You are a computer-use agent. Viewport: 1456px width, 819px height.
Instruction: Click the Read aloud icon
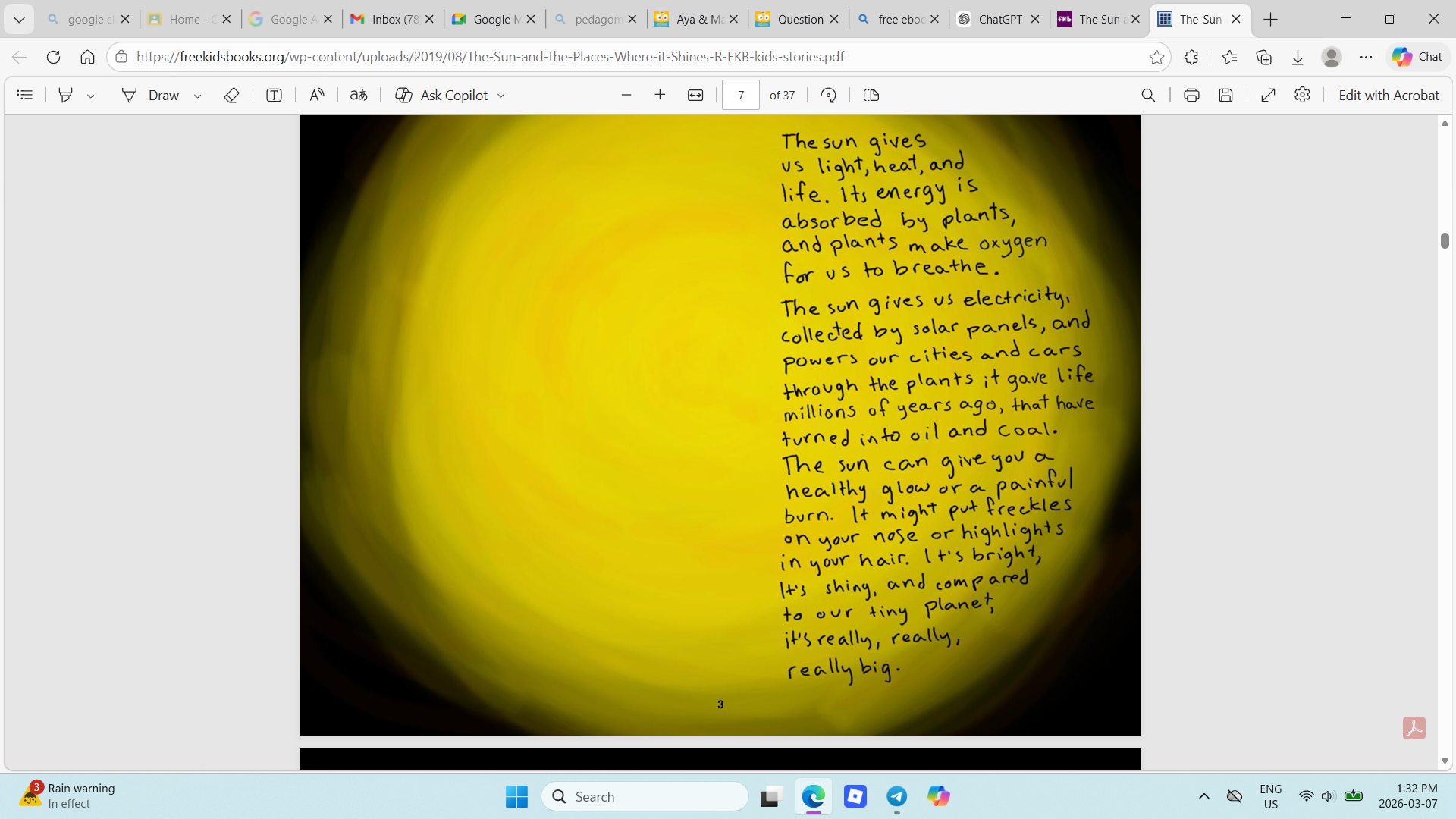click(317, 95)
